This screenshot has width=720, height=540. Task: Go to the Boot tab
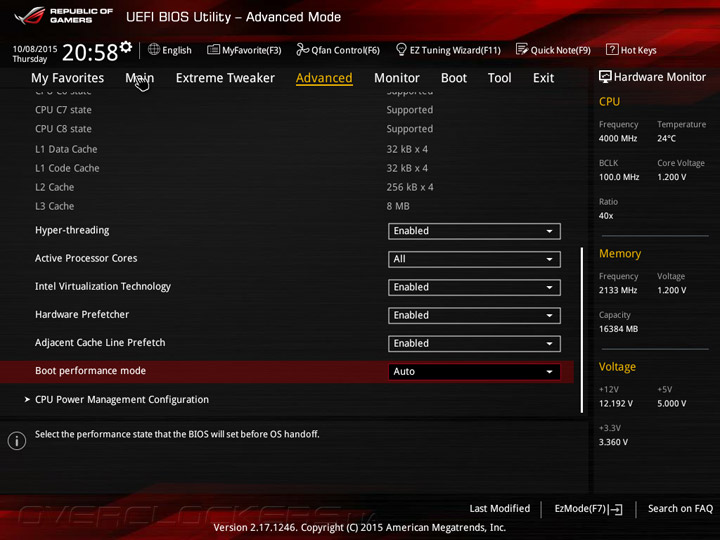pos(454,78)
